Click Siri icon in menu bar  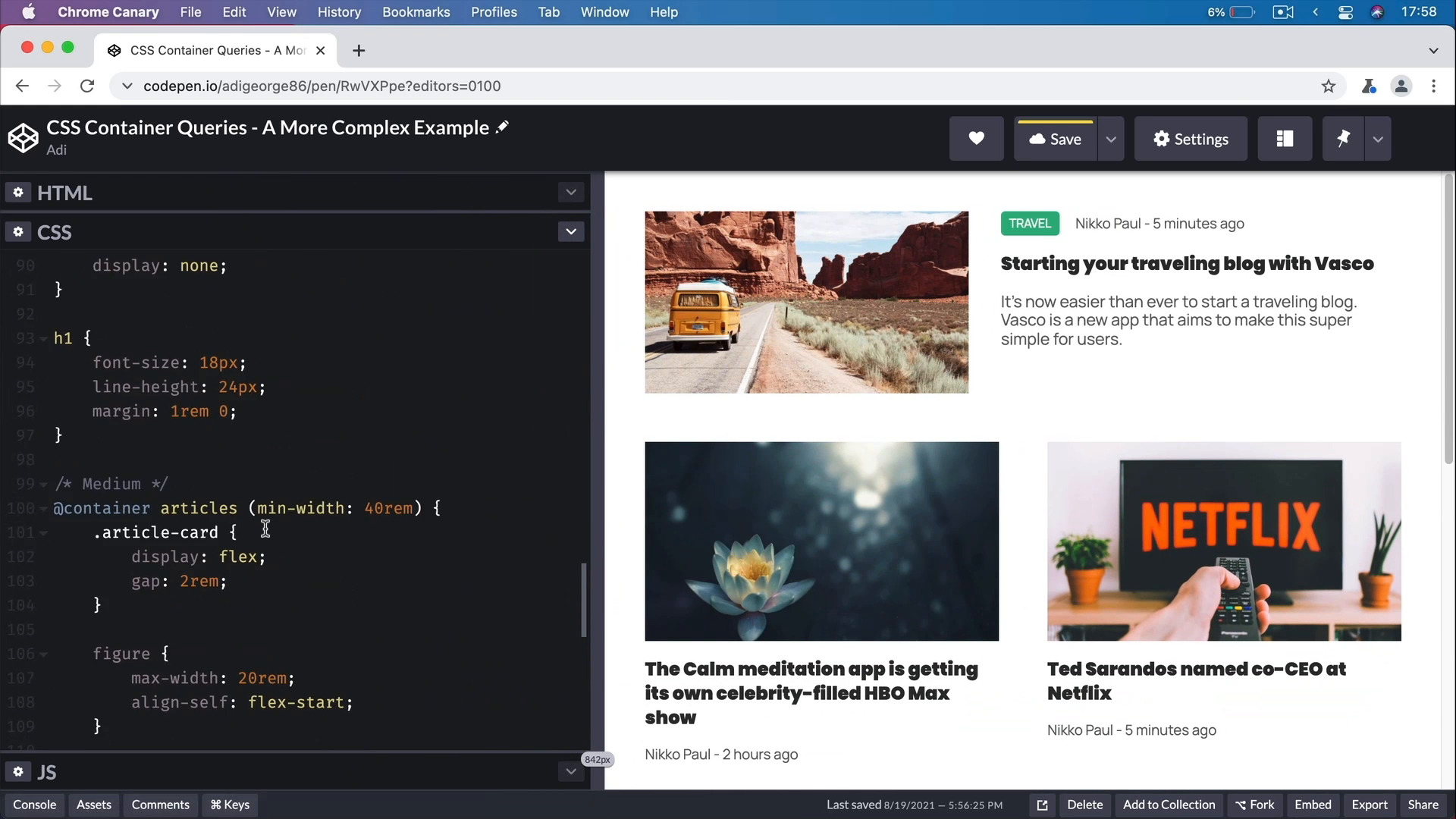[x=1377, y=12]
